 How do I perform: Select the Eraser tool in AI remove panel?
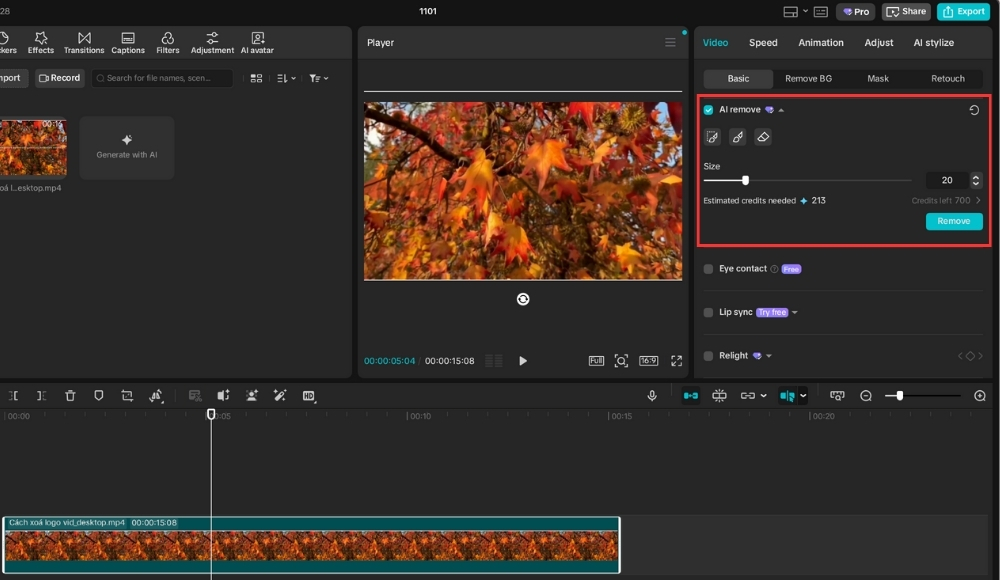(x=763, y=137)
